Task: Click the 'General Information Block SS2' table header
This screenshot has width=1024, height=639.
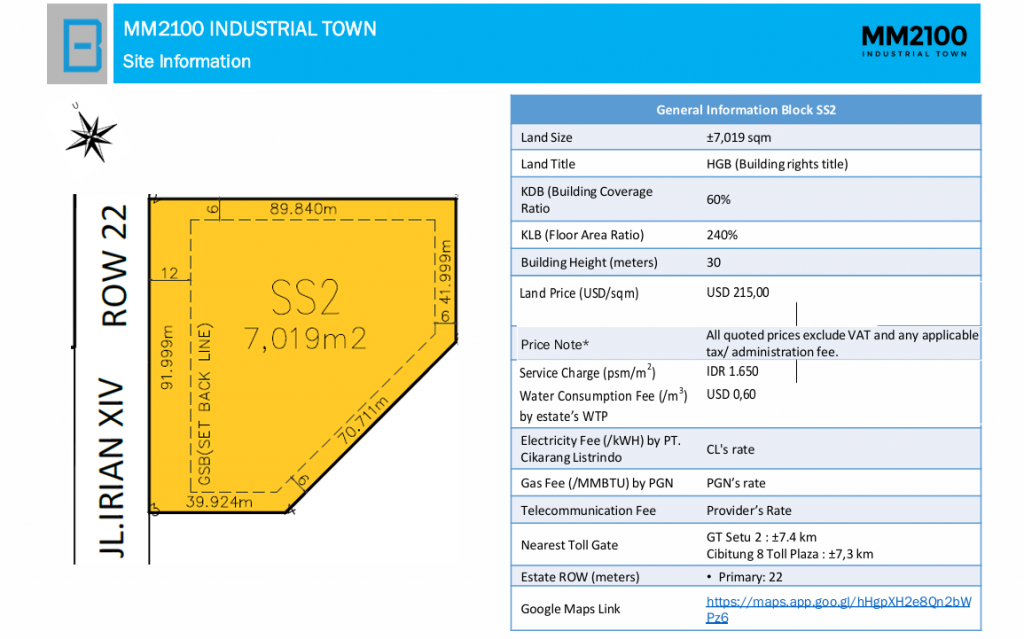Action: (x=746, y=110)
